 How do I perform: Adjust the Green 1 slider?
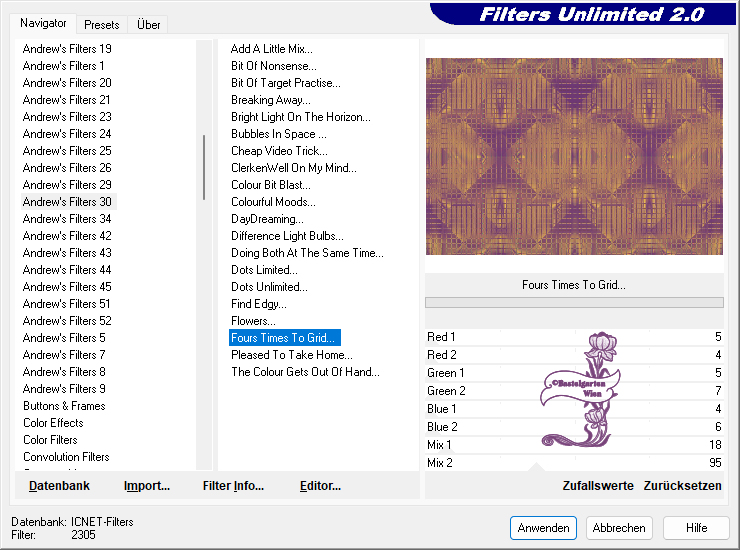click(574, 373)
